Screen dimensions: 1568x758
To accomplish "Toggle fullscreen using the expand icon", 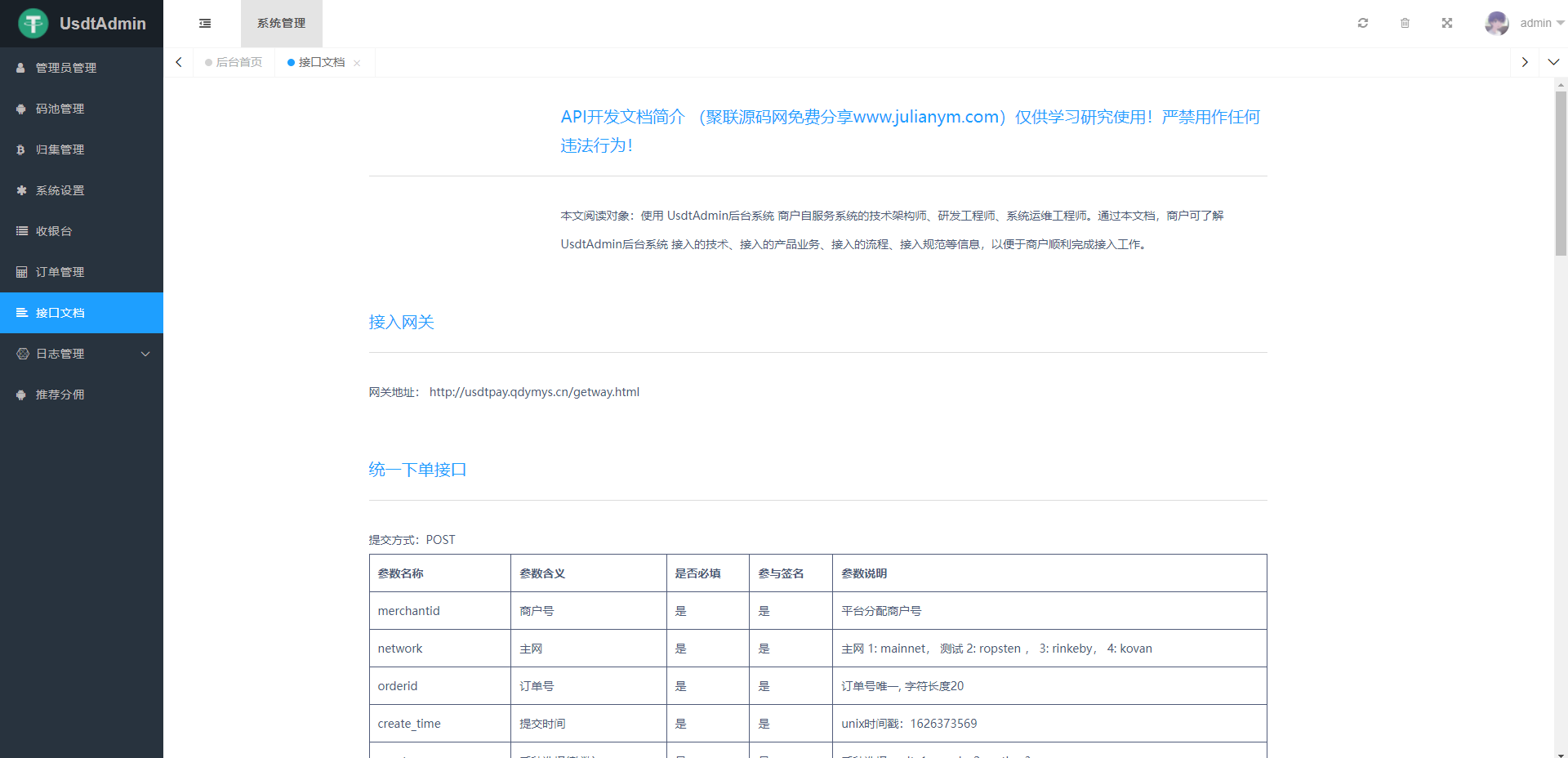I will click(1446, 23).
